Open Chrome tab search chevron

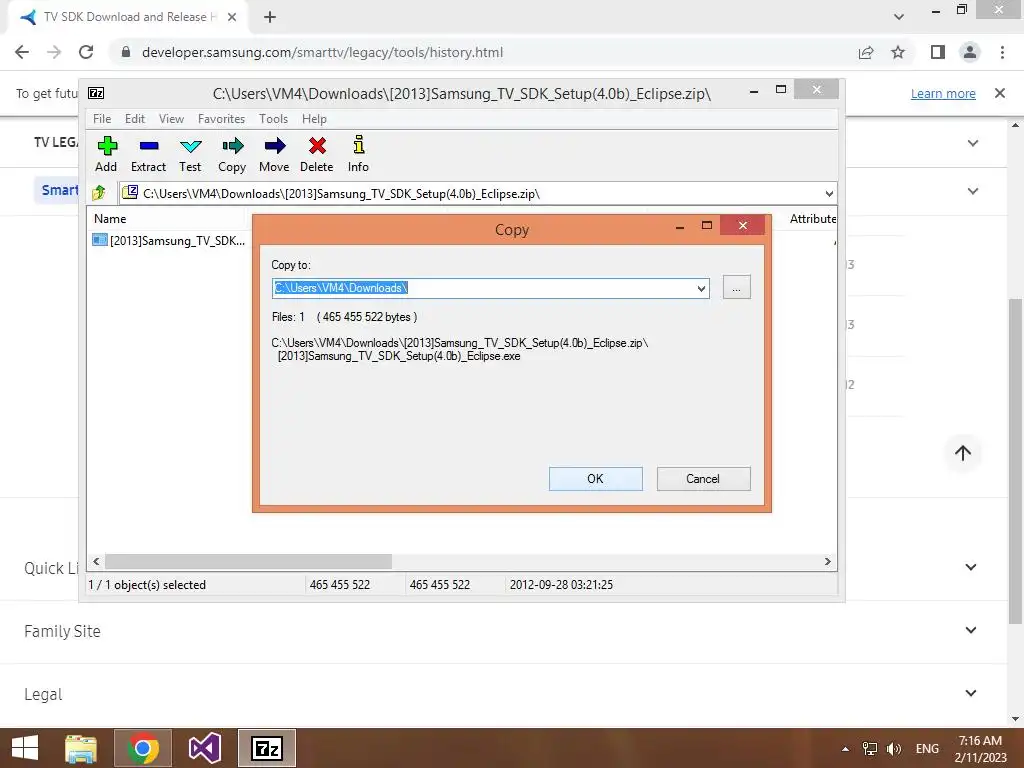899,17
